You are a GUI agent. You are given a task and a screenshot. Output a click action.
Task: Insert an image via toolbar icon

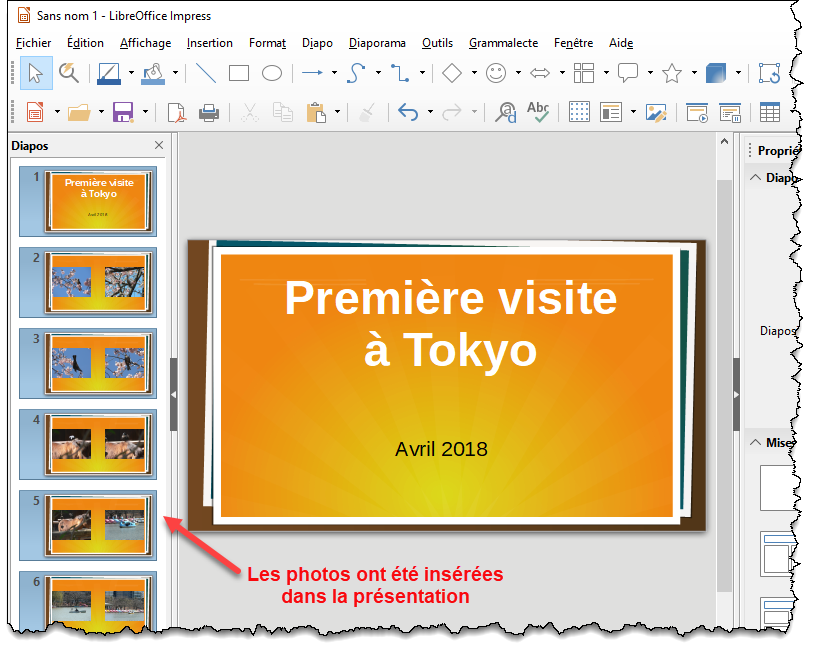pos(655,112)
